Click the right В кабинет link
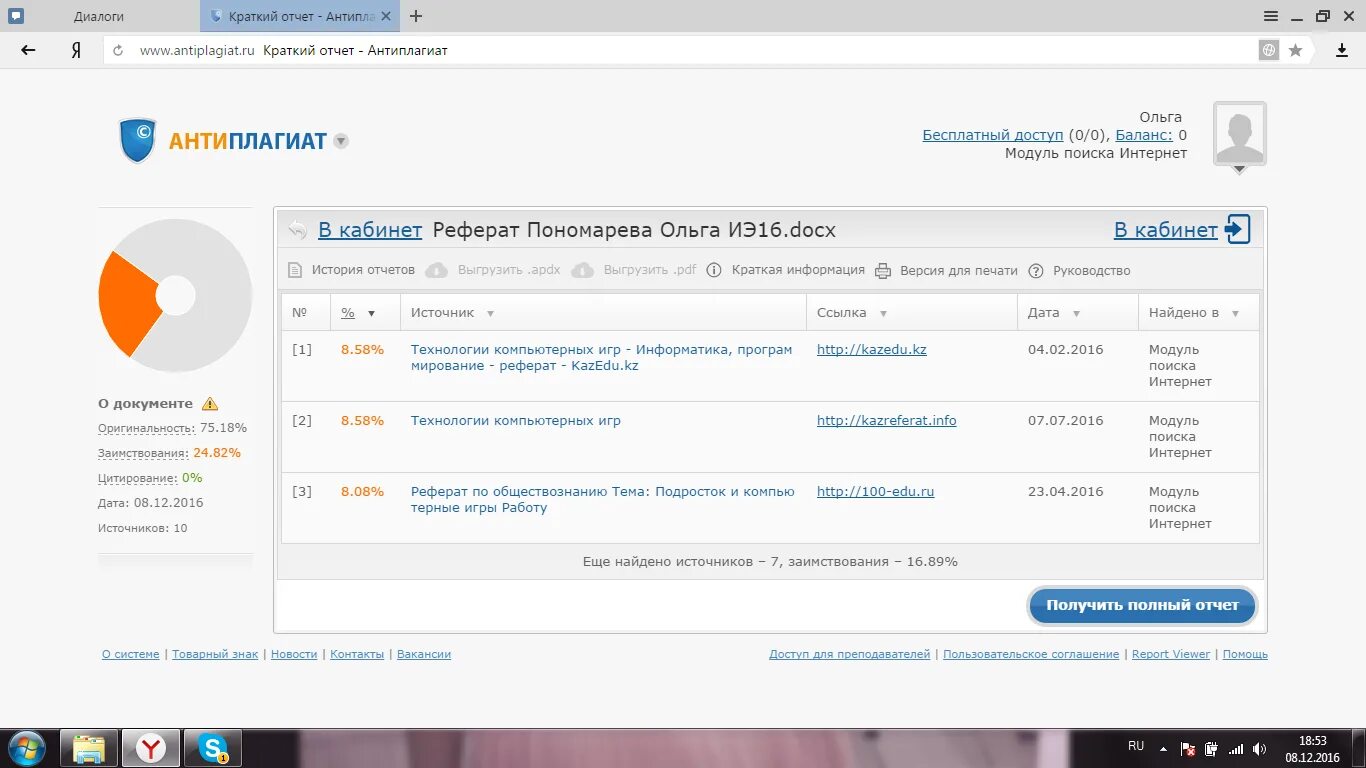This screenshot has width=1366, height=768. point(1166,230)
